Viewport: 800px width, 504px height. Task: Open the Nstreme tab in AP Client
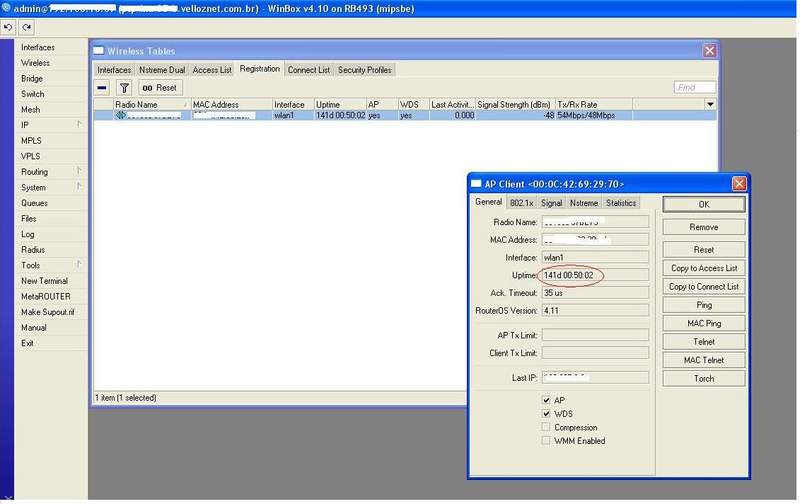(584, 203)
